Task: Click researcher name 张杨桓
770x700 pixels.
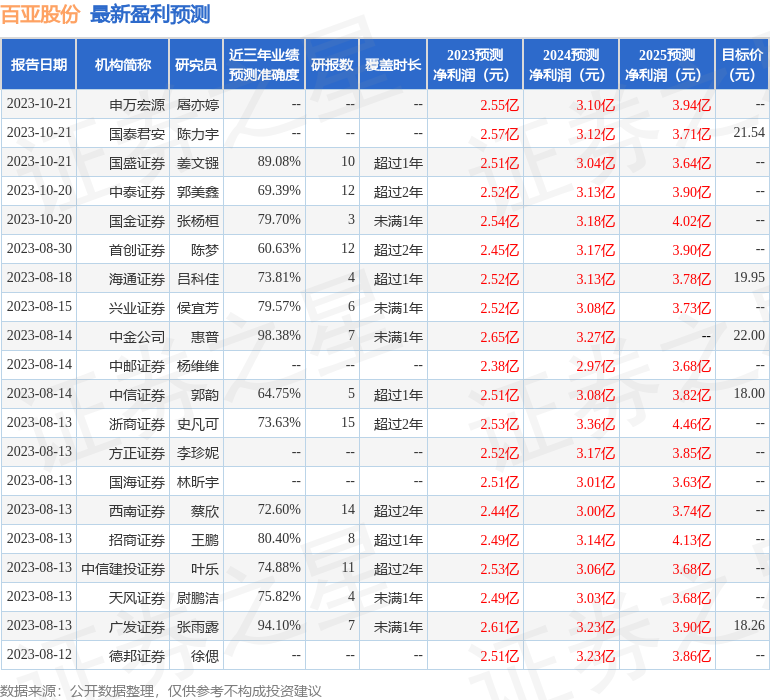Action: [198, 221]
